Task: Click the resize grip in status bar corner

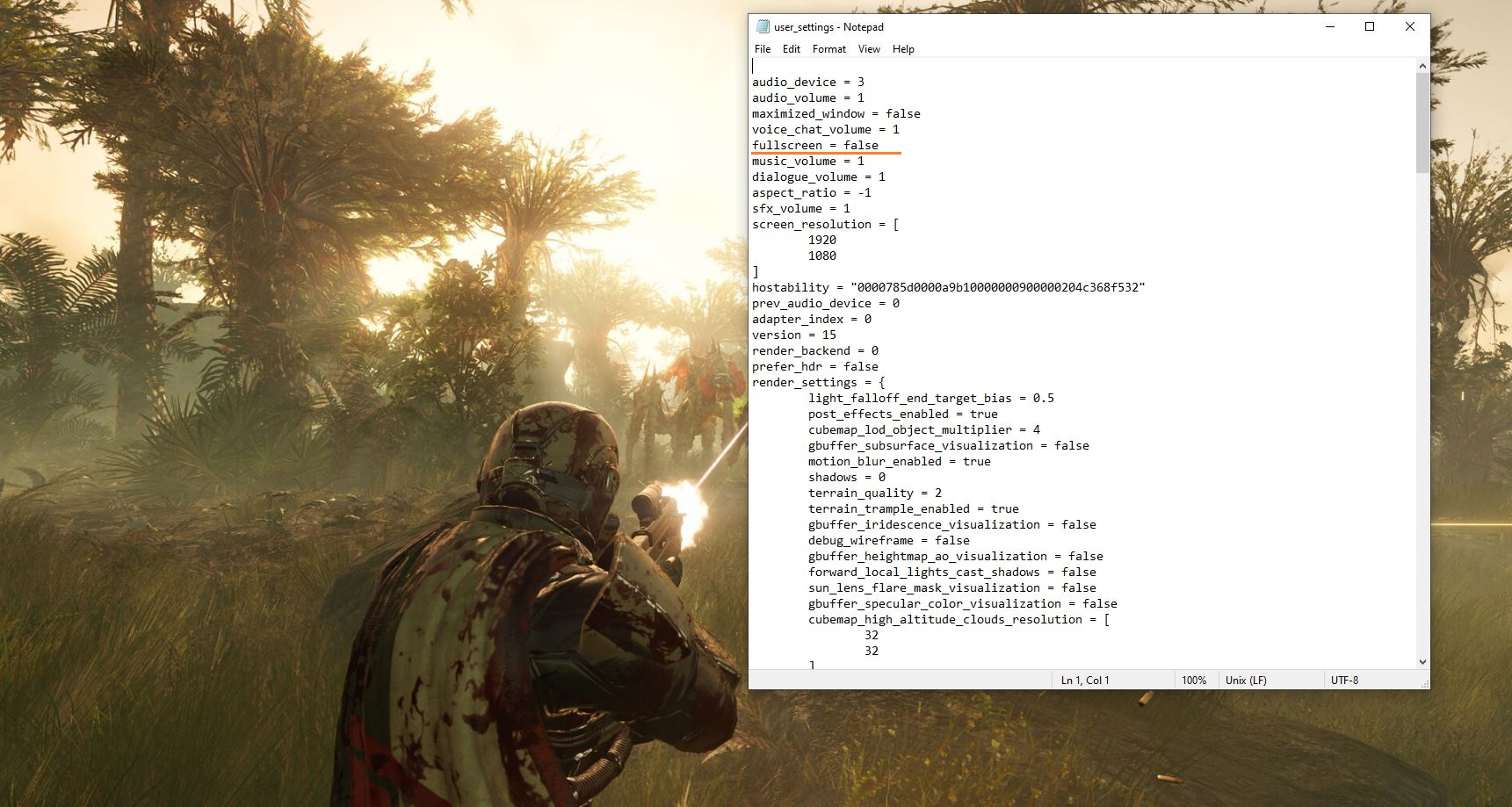Action: [1423, 682]
